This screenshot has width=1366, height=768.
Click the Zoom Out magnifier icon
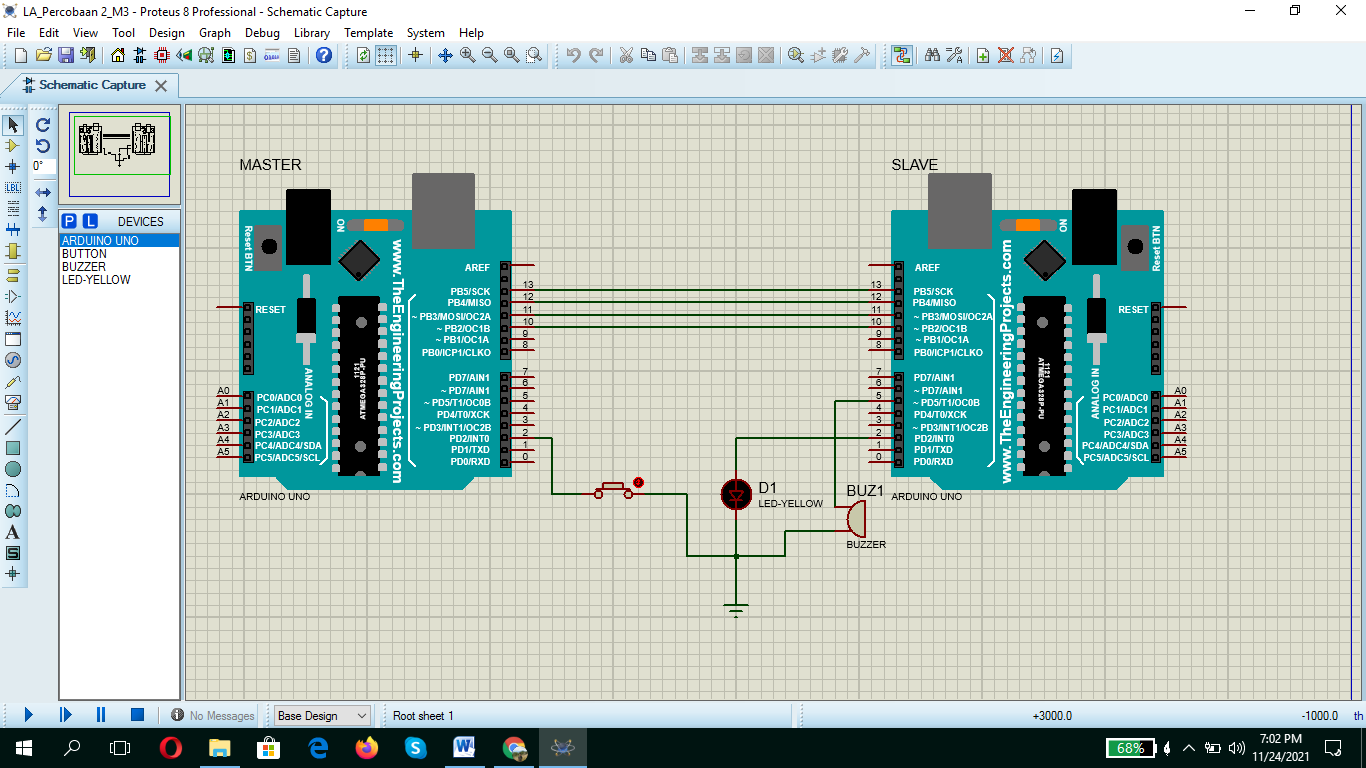click(490, 55)
